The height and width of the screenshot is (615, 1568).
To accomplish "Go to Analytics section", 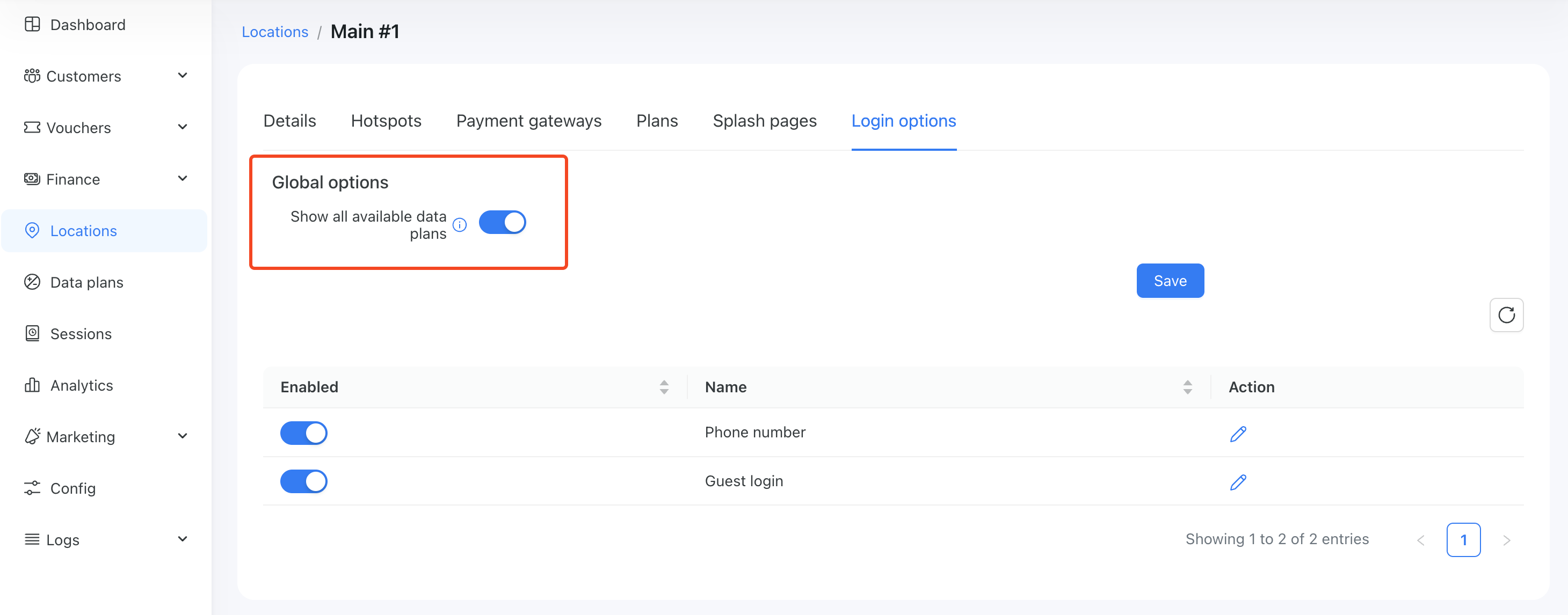I will point(81,386).
